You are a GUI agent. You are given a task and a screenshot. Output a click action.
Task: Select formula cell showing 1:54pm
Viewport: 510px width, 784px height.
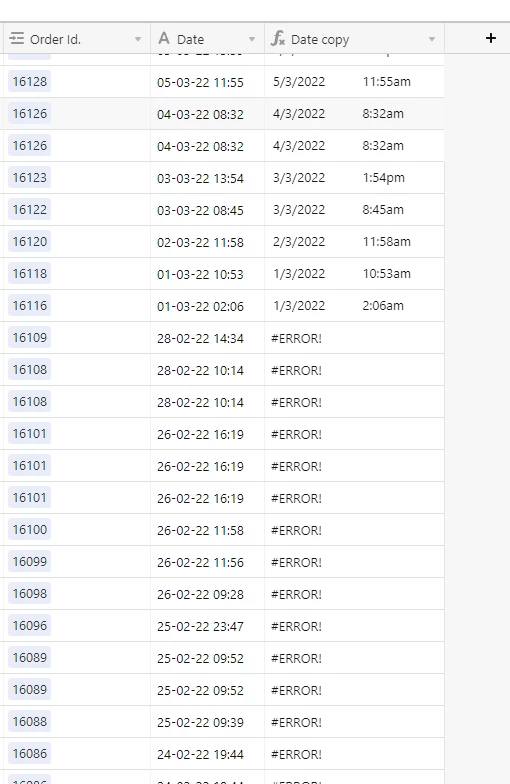pos(354,178)
